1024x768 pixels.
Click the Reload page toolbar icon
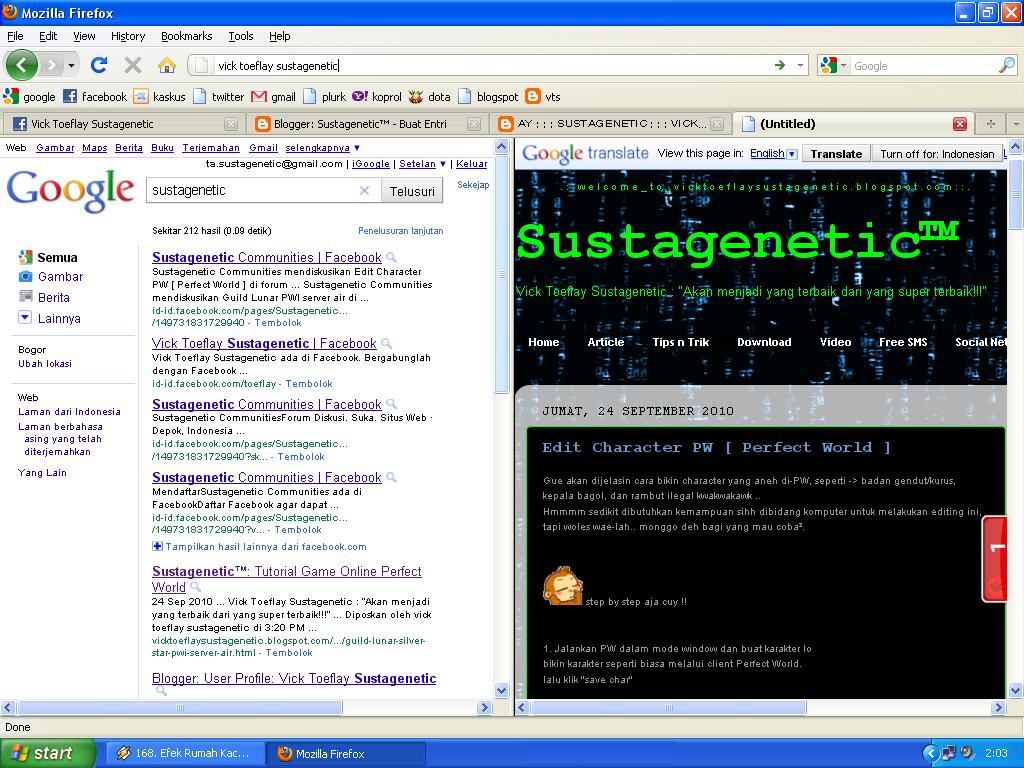[x=99, y=63]
